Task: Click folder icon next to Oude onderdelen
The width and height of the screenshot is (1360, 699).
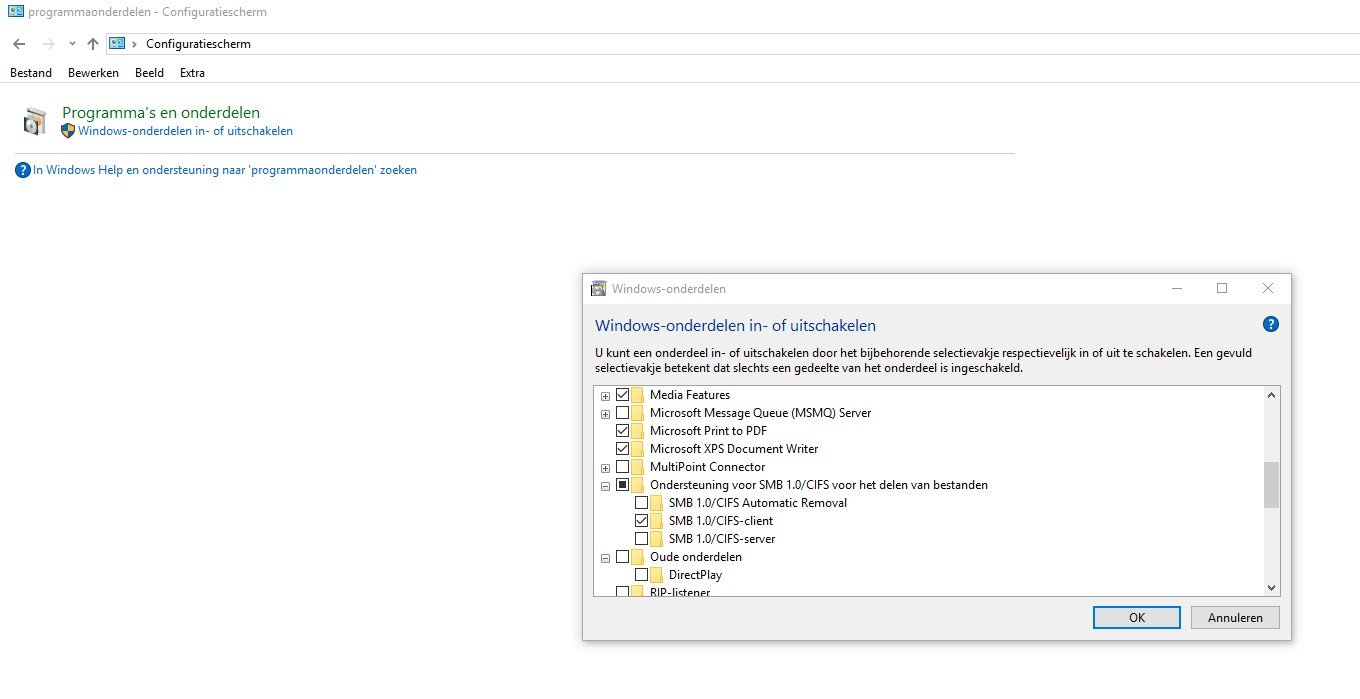Action: click(638, 557)
